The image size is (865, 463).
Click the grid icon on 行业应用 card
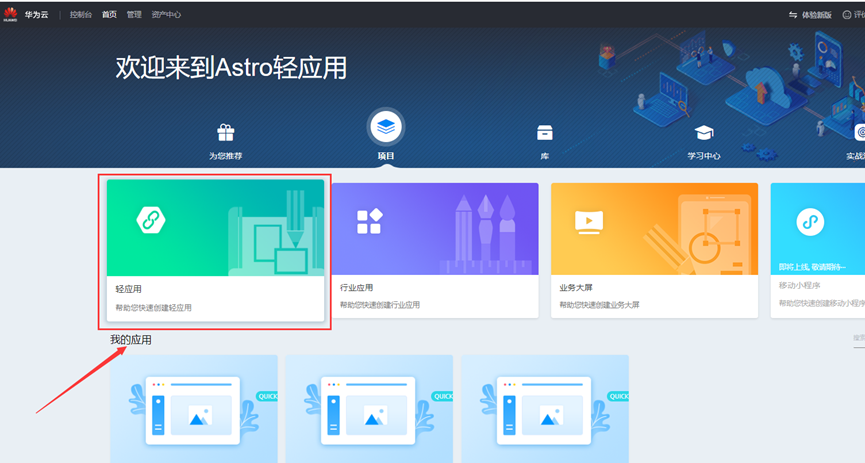tap(370, 221)
